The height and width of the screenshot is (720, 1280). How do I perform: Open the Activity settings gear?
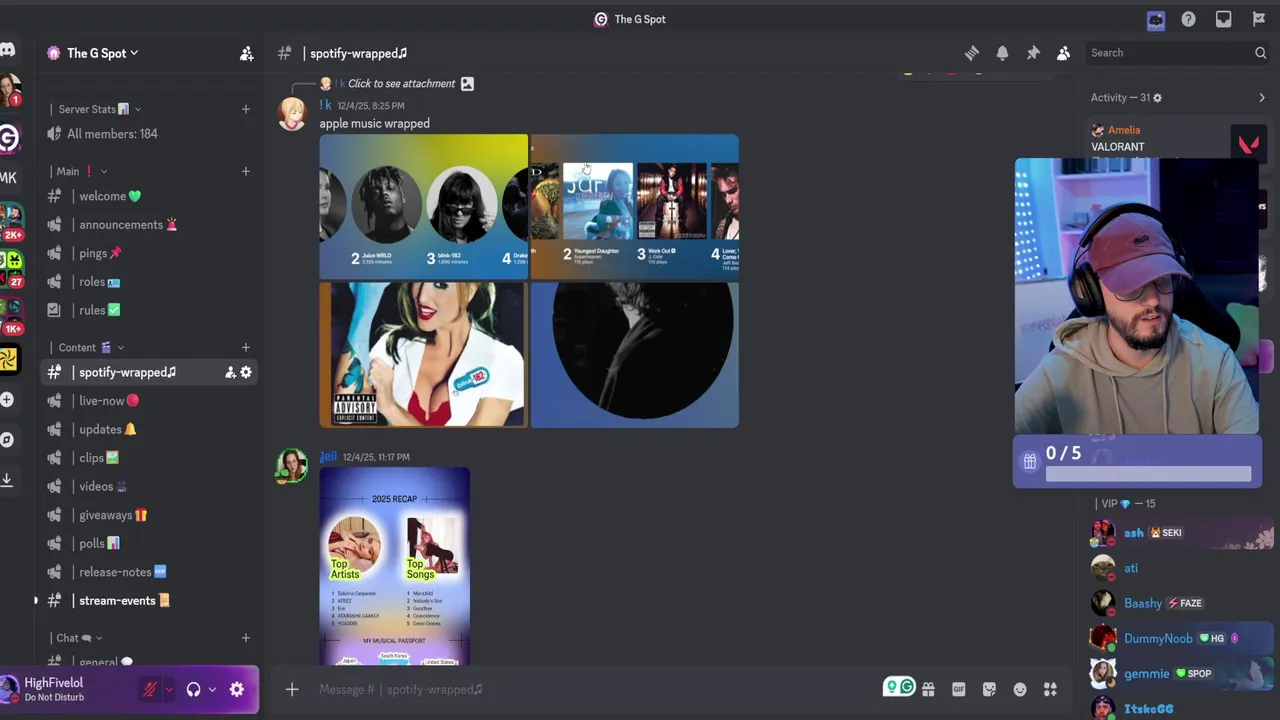point(1157,98)
